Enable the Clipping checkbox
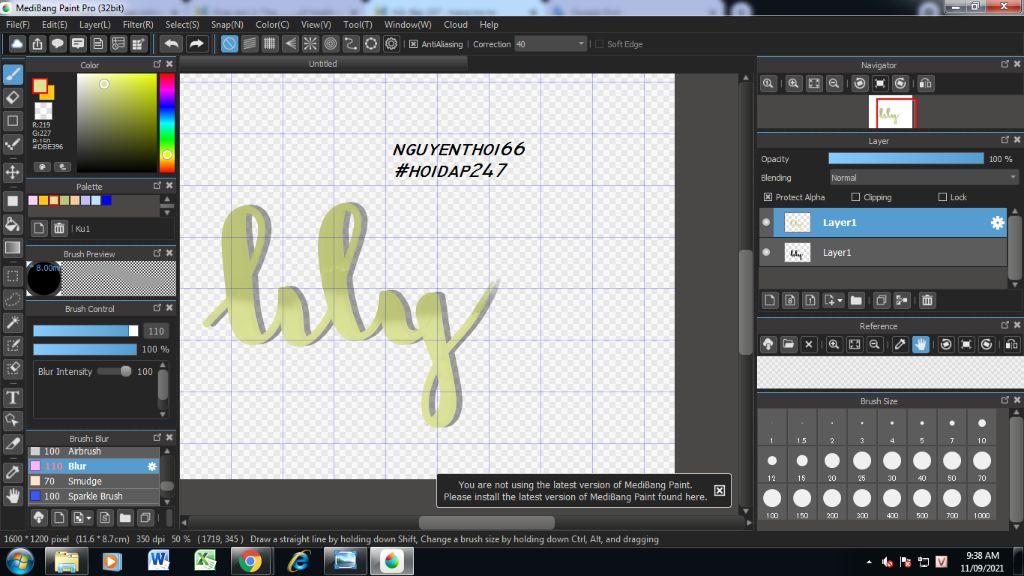The width and height of the screenshot is (1024, 576). (x=856, y=197)
